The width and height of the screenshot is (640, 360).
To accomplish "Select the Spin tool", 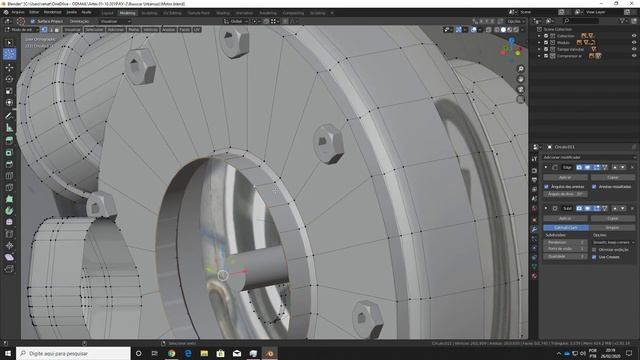I will click(x=9, y=211).
